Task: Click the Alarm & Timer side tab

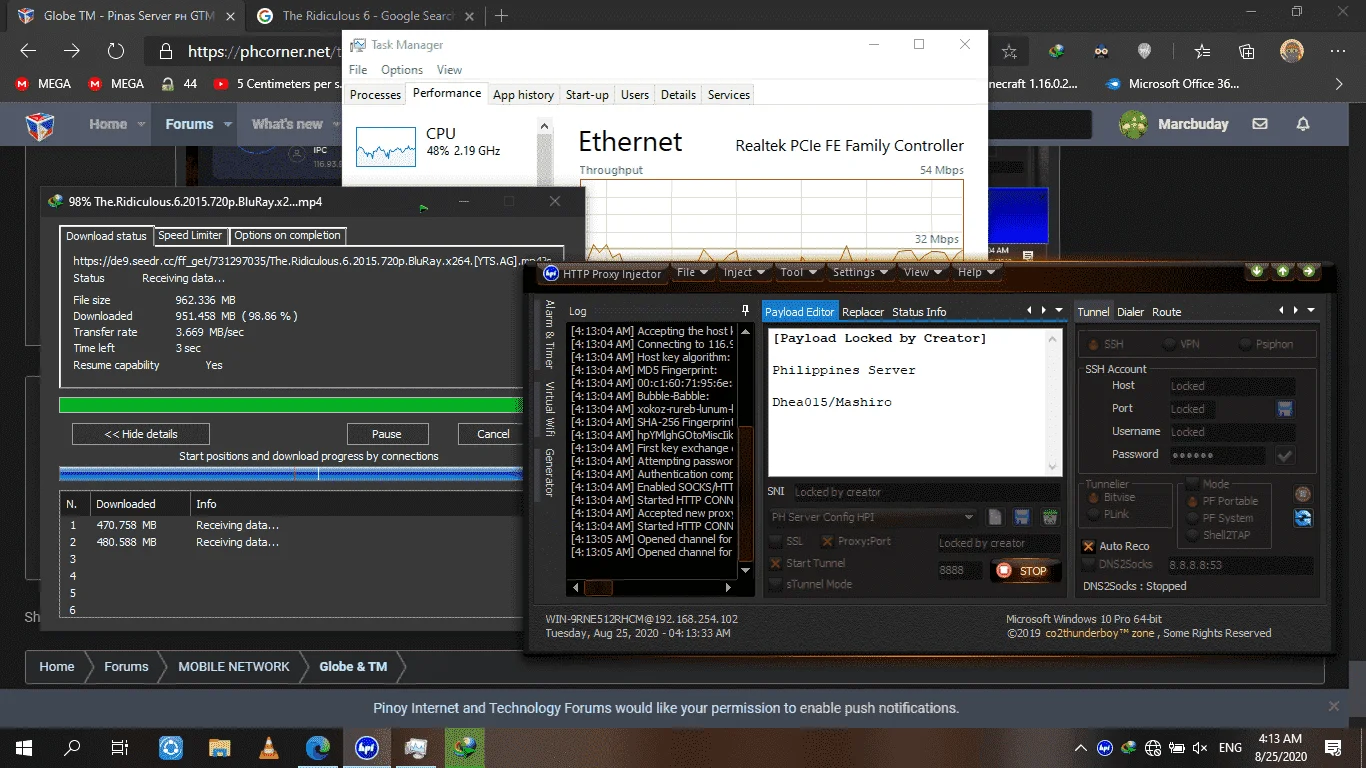Action: pyautogui.click(x=549, y=334)
